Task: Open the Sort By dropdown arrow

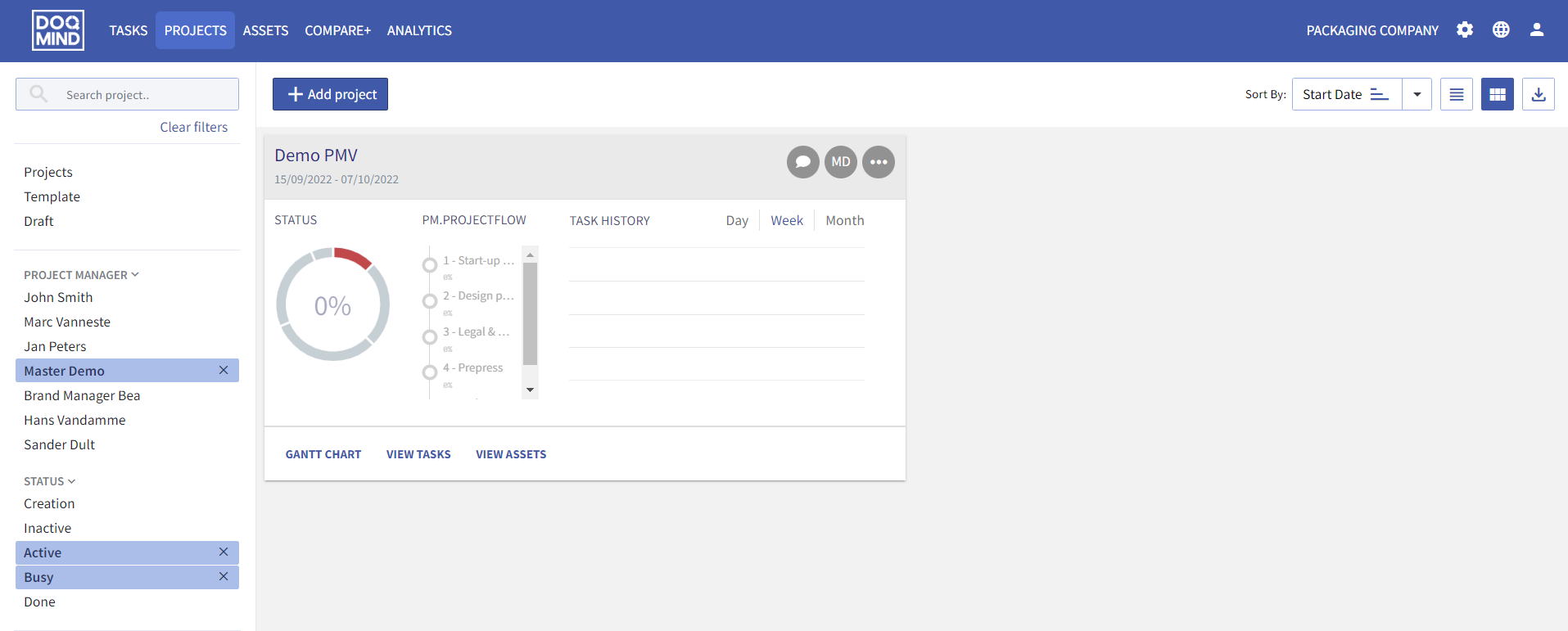Action: click(x=1417, y=95)
